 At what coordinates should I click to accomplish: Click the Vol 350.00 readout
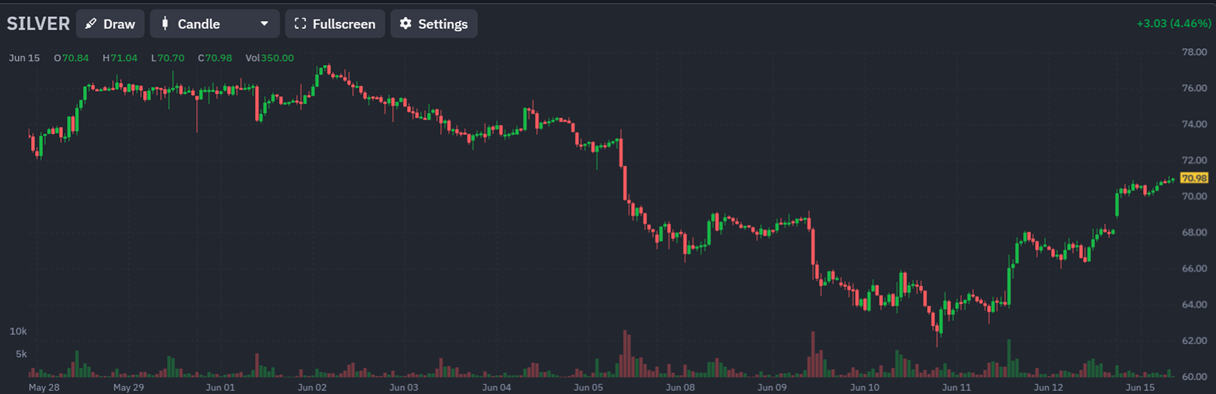point(267,58)
